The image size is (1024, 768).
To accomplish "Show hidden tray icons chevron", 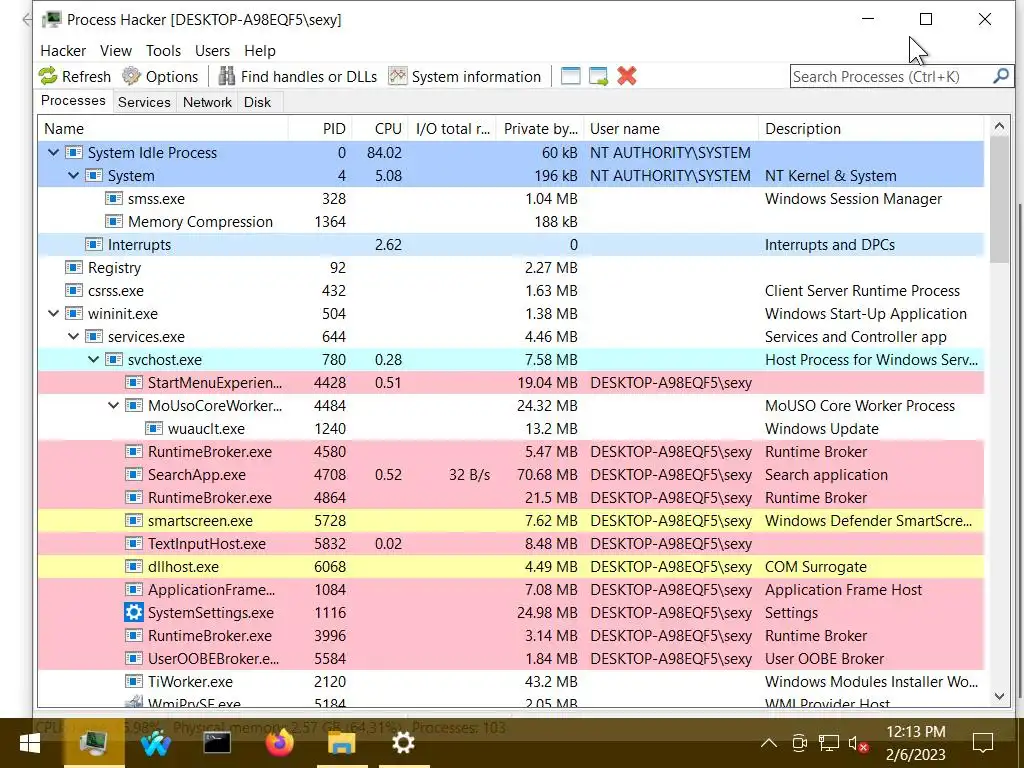I will (769, 743).
